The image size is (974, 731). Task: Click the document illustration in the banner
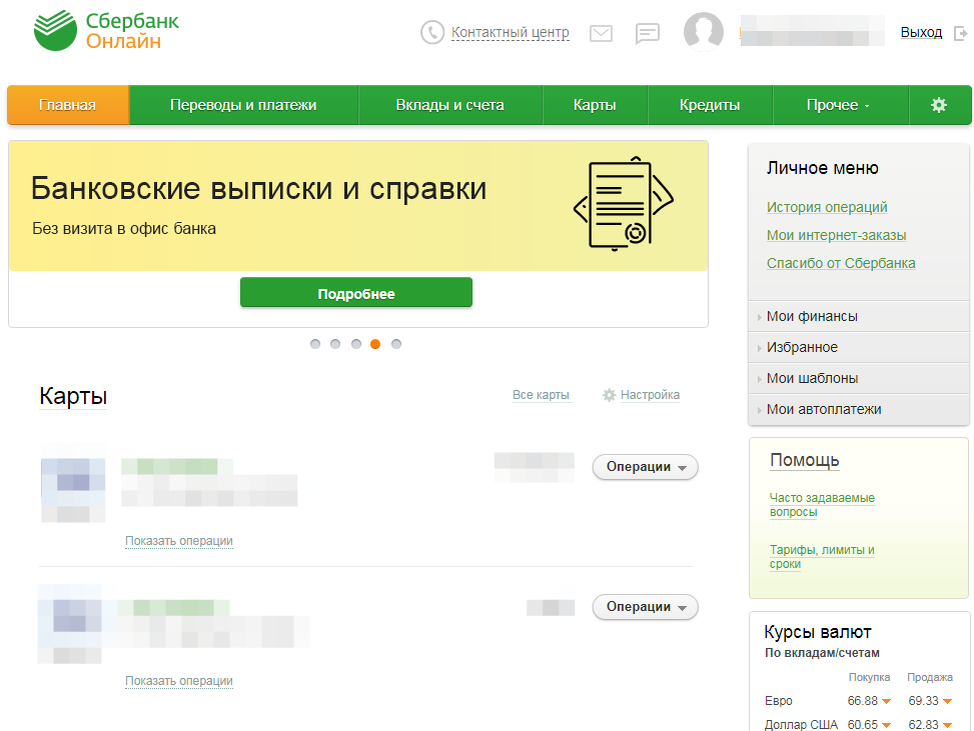[x=624, y=204]
